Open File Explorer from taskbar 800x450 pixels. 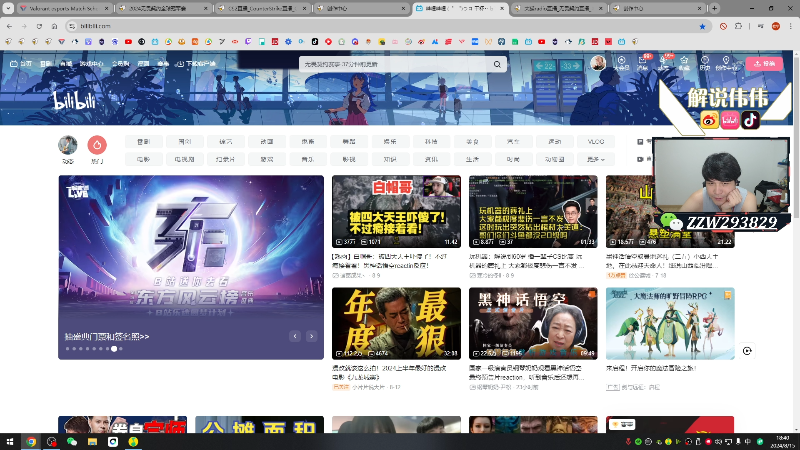point(92,442)
